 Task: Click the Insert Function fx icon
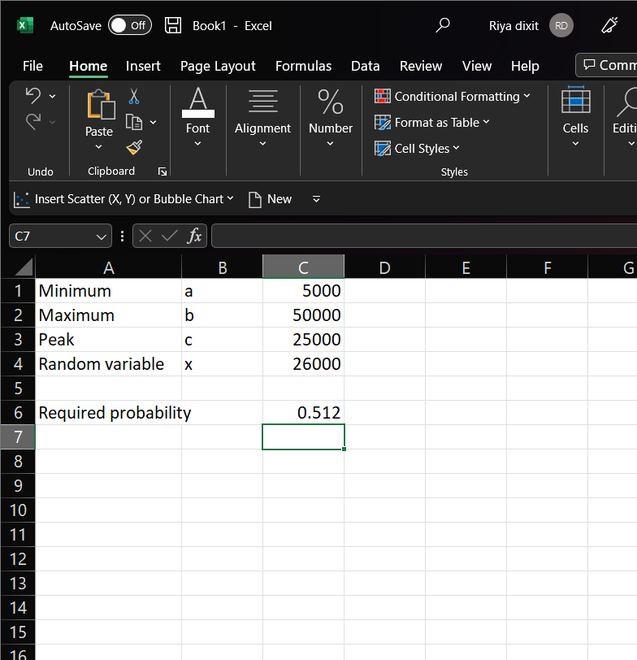pyautogui.click(x=195, y=236)
